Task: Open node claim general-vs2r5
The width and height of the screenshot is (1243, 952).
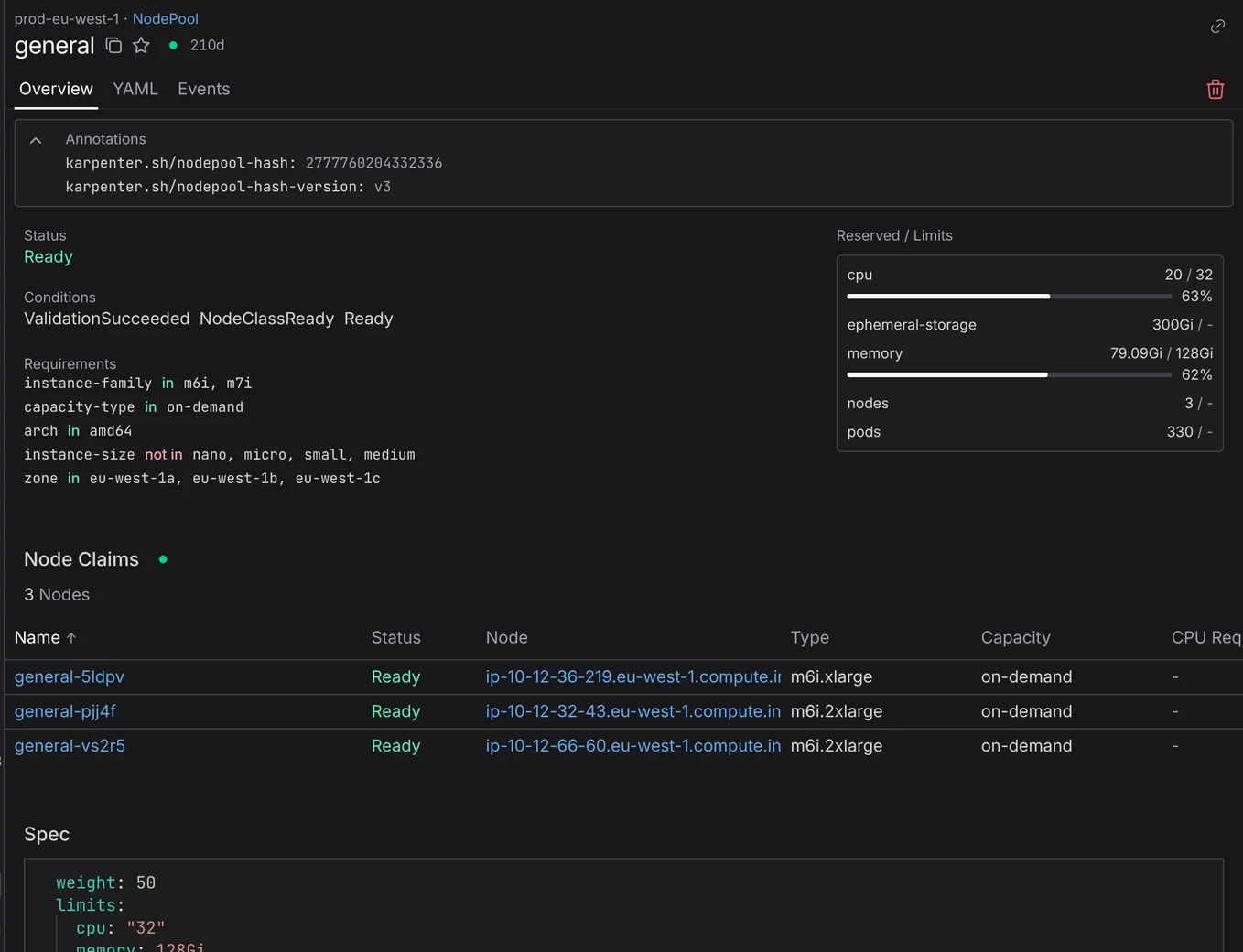Action: click(x=70, y=746)
